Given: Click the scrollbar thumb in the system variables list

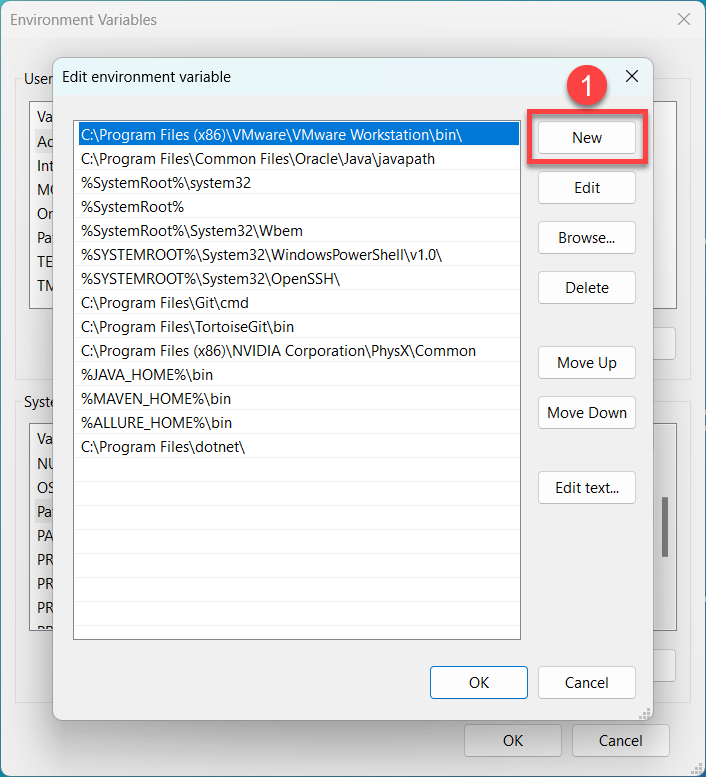Looking at the screenshot, I should 665,527.
